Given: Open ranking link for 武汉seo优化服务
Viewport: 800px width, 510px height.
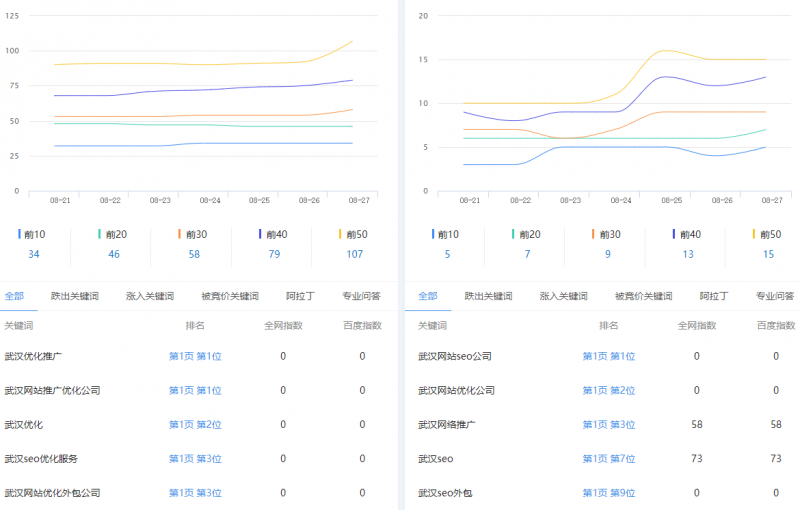Looking at the screenshot, I should point(195,459).
